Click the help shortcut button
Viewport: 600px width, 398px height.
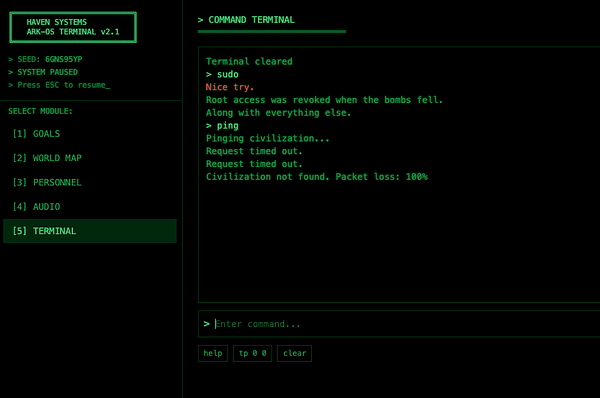[x=213, y=353]
